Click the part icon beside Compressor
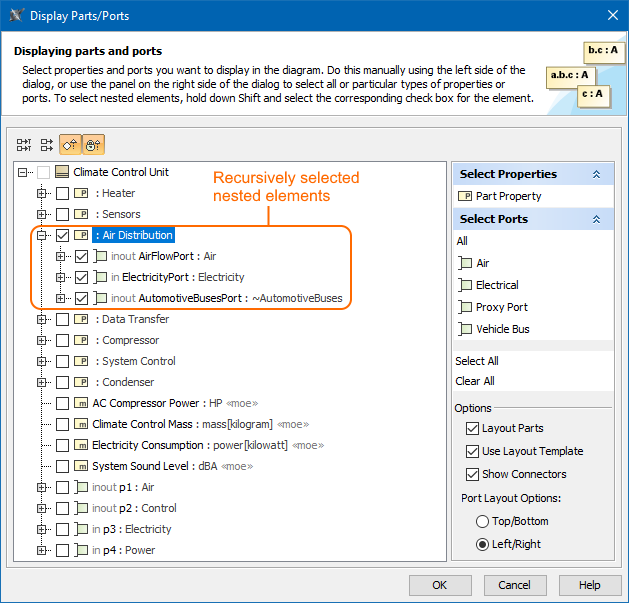The height and width of the screenshot is (603, 629). 81,340
